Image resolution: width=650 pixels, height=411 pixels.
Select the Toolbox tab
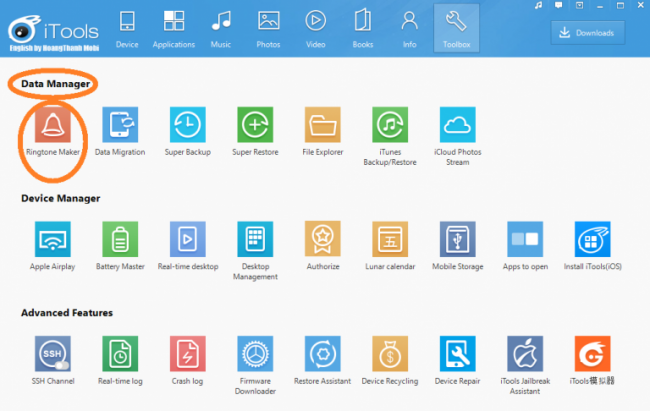click(456, 28)
